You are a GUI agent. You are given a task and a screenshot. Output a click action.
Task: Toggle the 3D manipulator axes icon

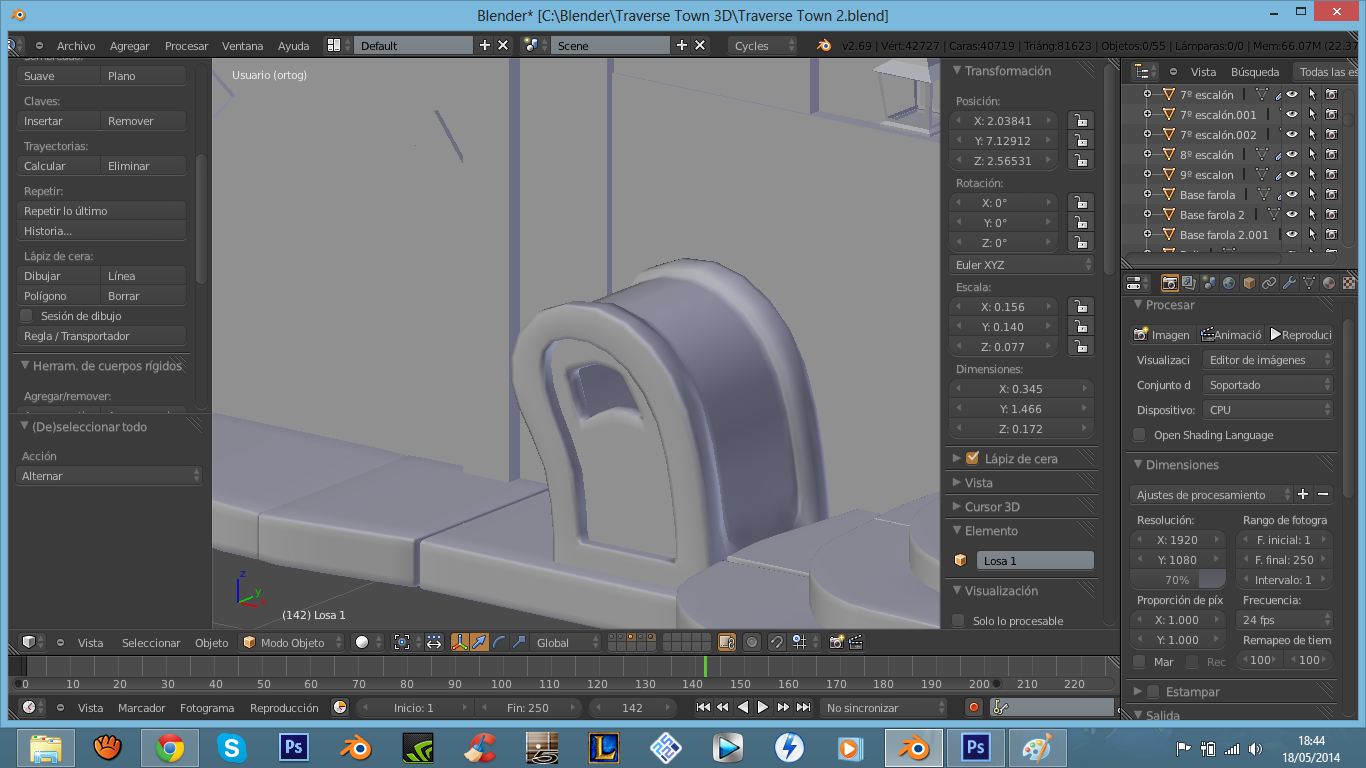point(461,642)
